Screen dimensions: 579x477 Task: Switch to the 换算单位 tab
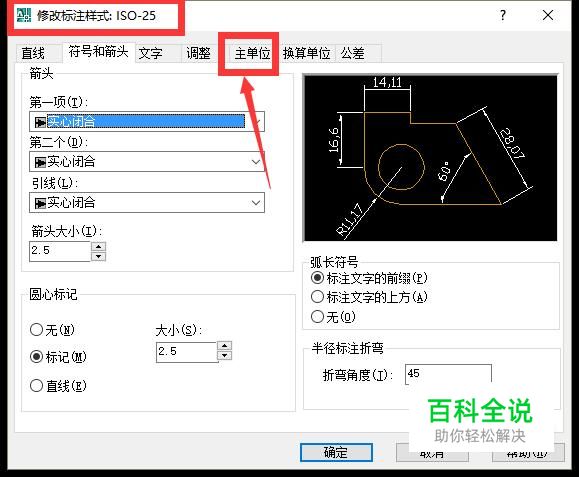[306, 53]
